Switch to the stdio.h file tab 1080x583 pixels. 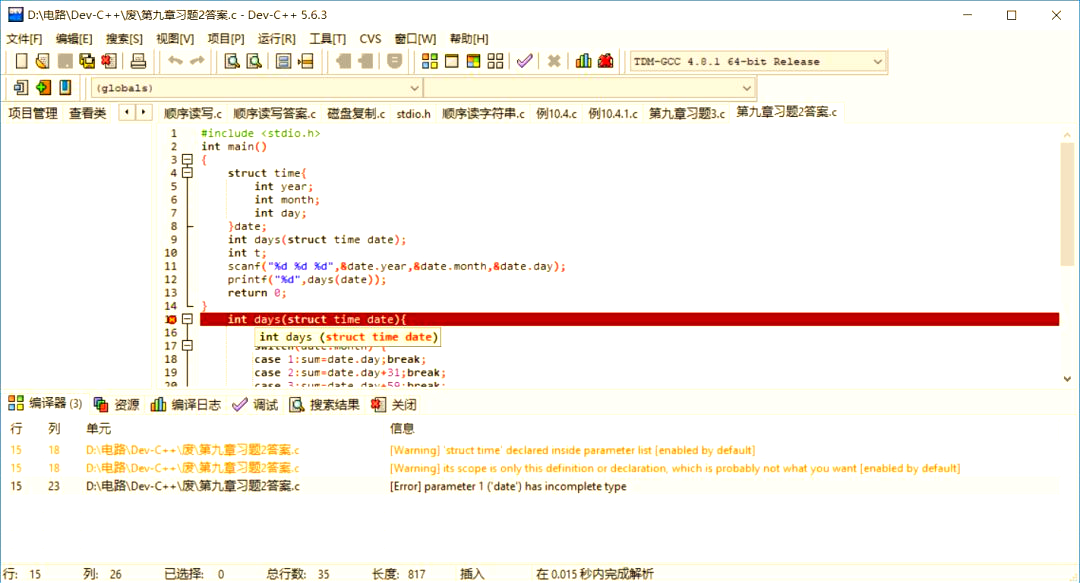(413, 113)
